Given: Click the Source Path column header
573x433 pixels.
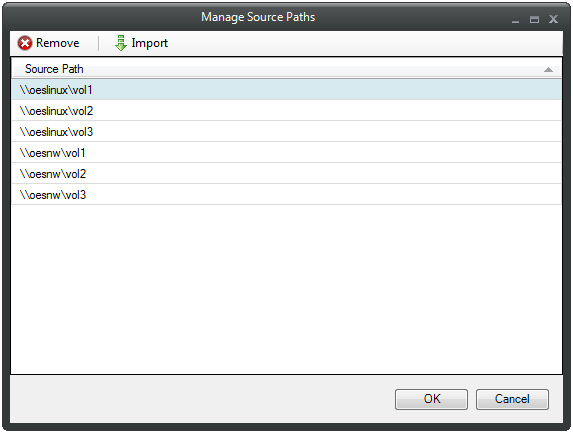Looking at the screenshot, I should click(286, 69).
